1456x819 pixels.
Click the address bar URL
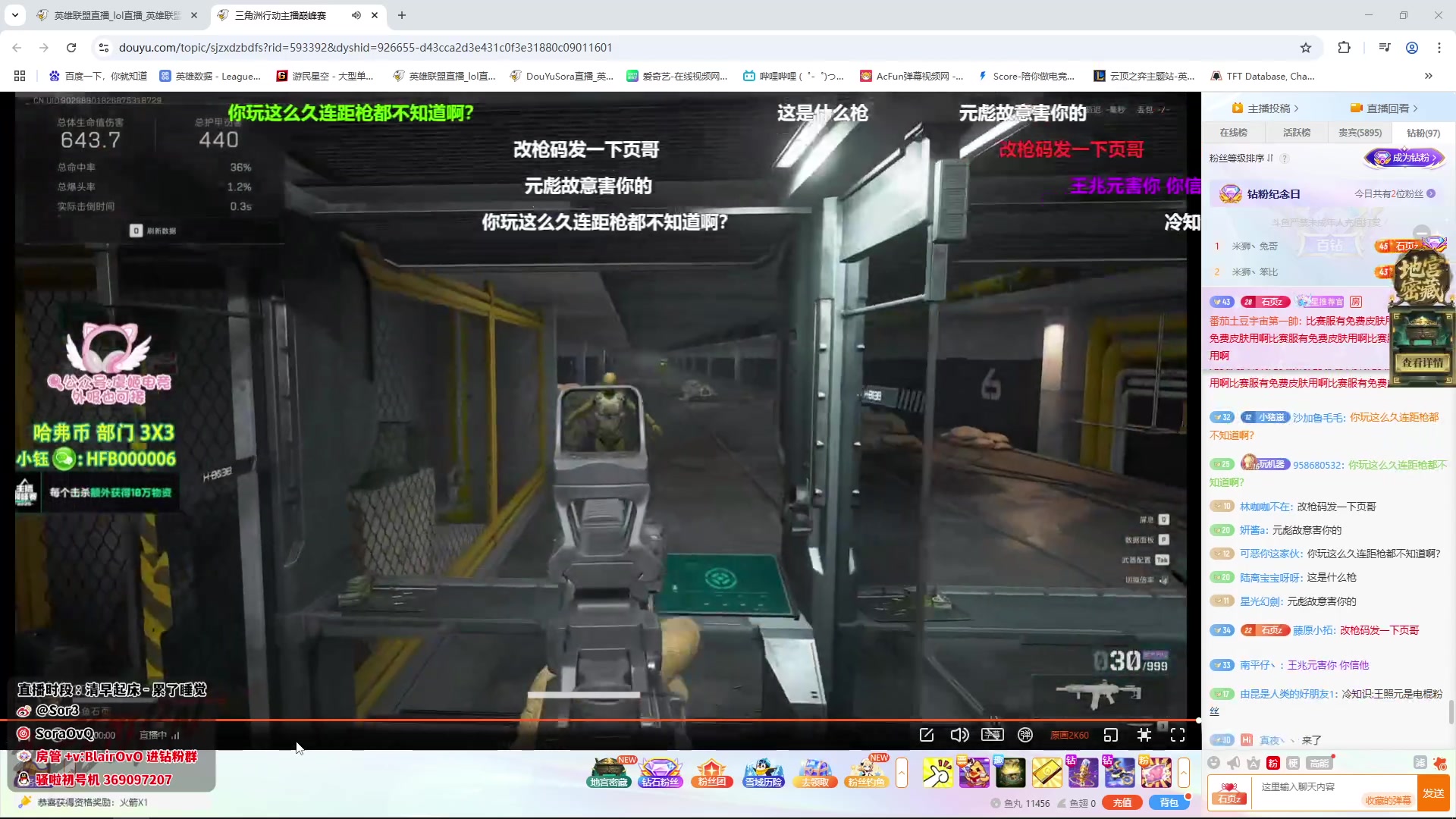pyautogui.click(x=366, y=48)
